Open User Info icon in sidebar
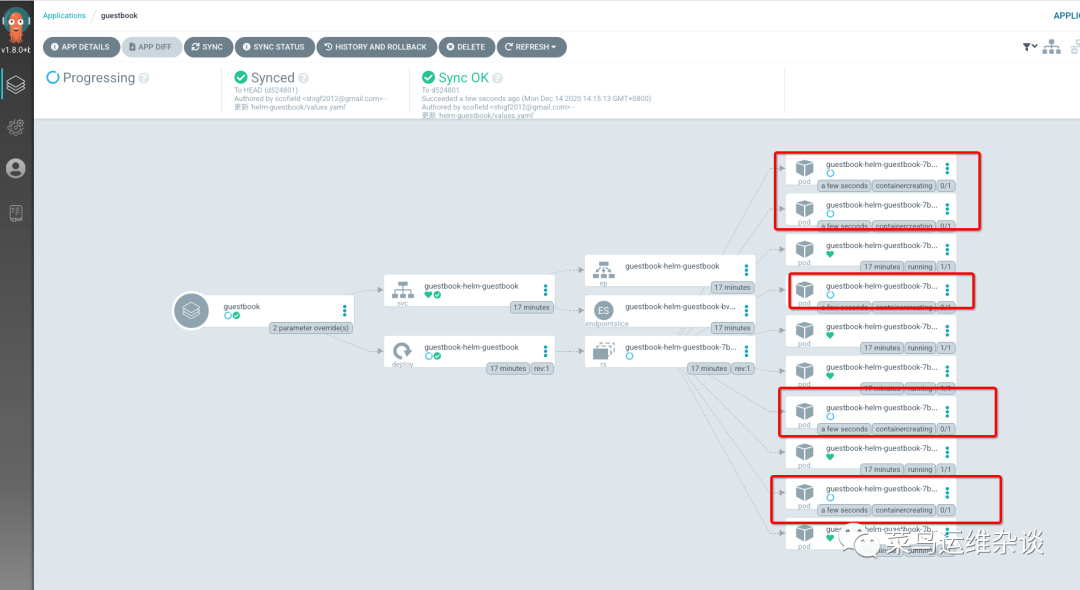The width and height of the screenshot is (1080, 590). (x=16, y=169)
